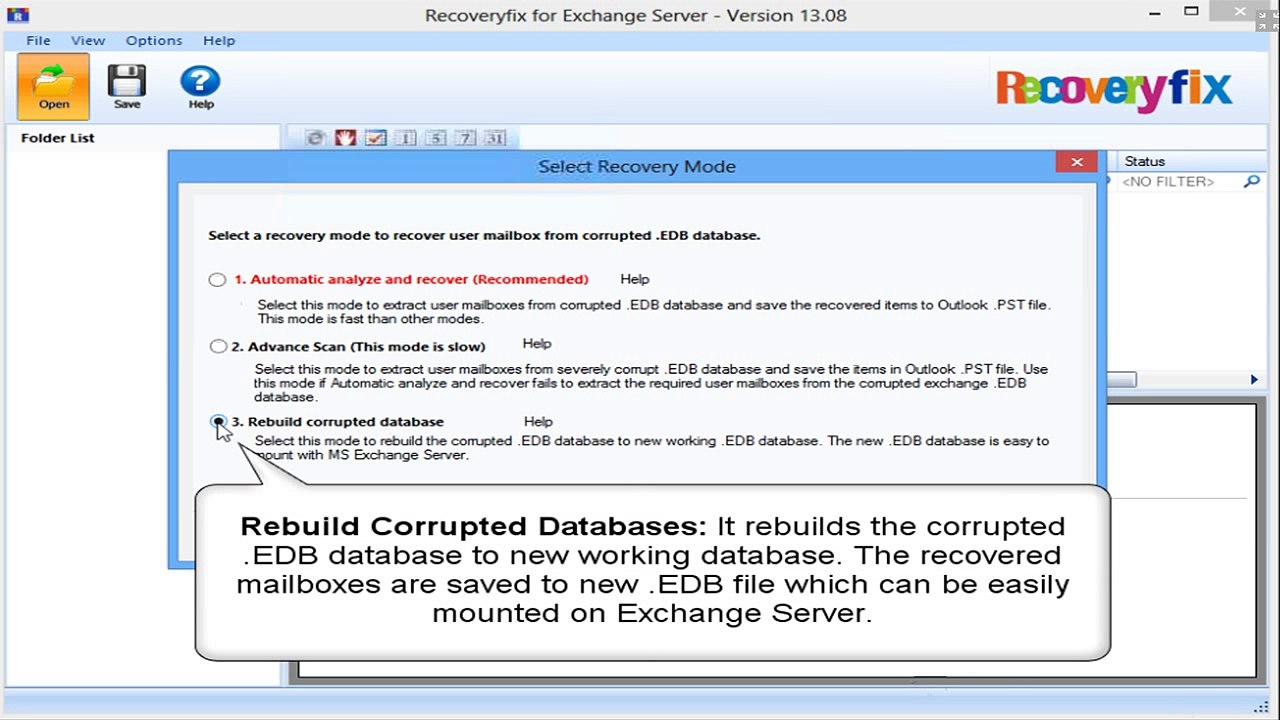
Task: Click the checkmark task icon in toolbar
Action: (375, 138)
